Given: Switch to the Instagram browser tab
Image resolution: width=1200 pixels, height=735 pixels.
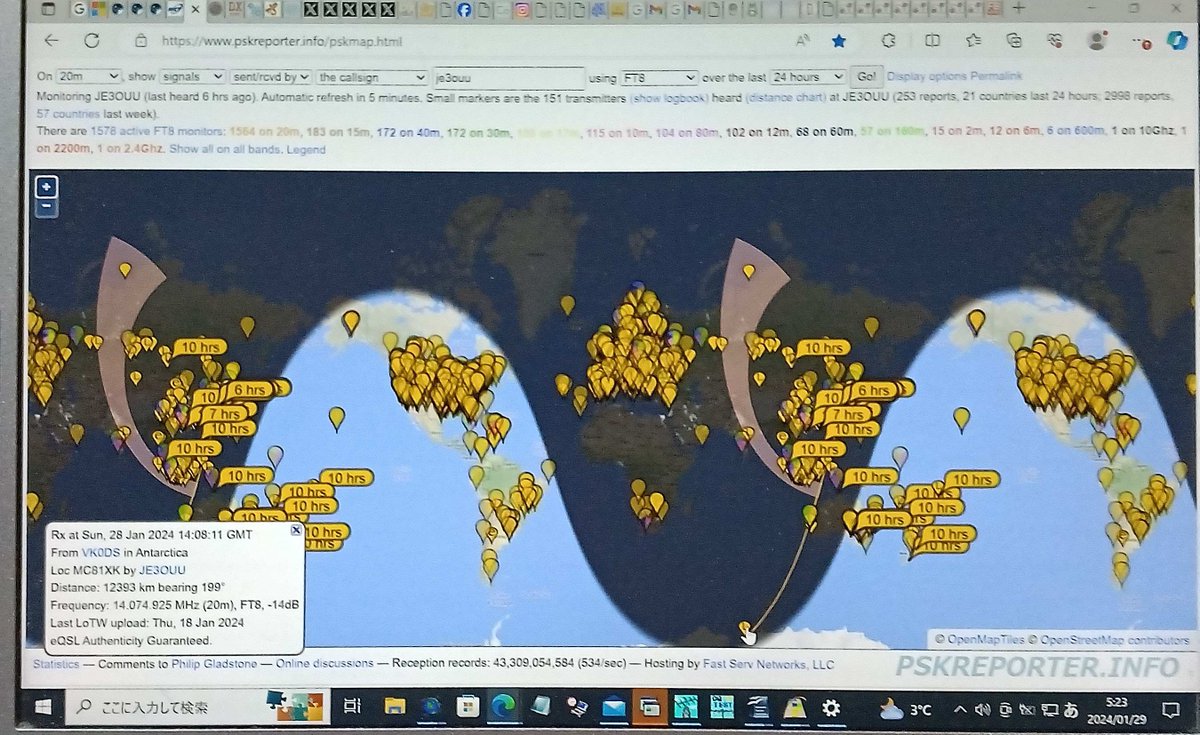Looking at the screenshot, I should (522, 10).
